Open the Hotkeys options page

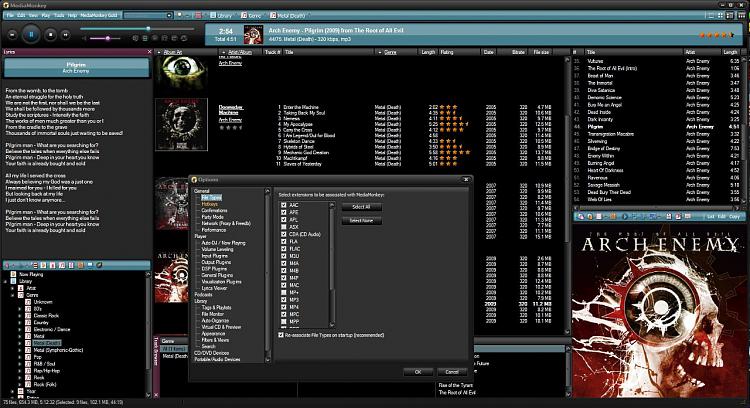[x=210, y=204]
